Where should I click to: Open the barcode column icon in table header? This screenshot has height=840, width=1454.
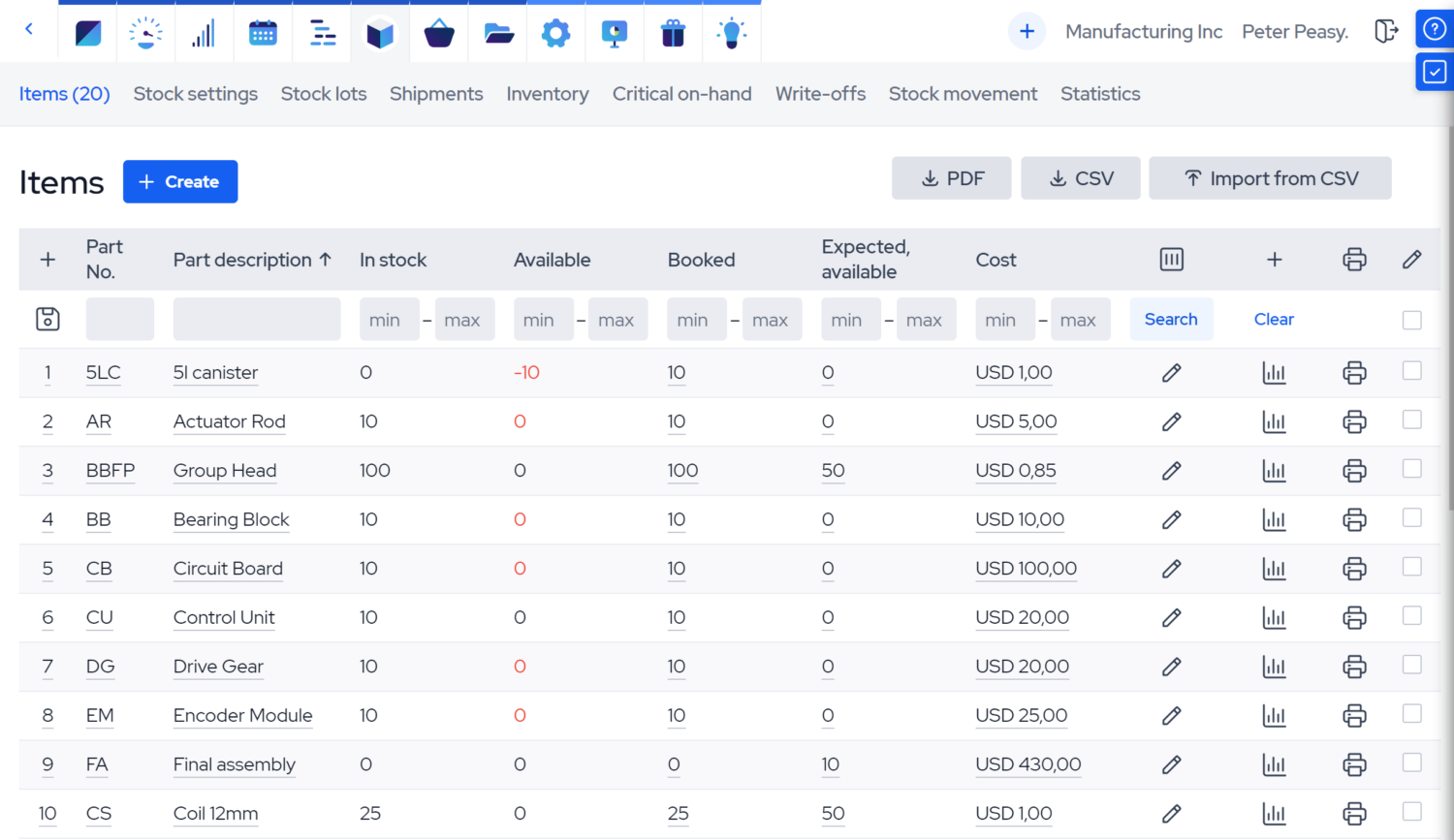(1171, 259)
